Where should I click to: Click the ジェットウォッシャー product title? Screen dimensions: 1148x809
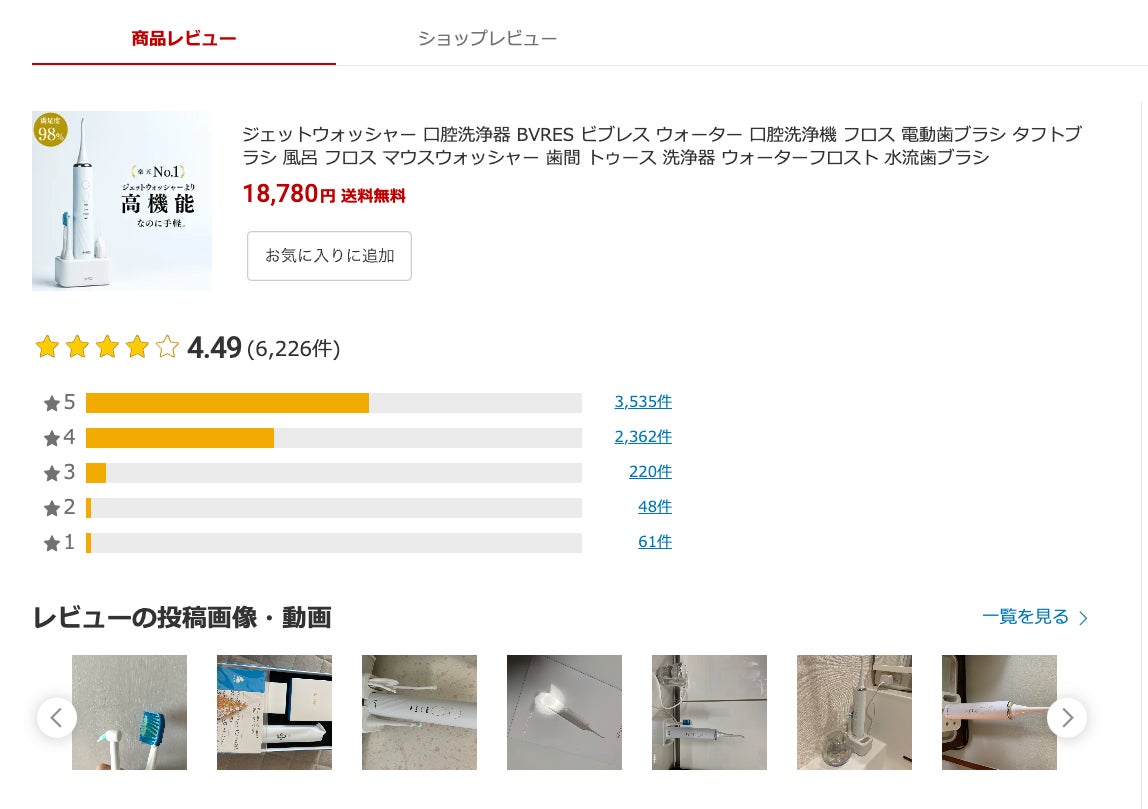point(661,146)
